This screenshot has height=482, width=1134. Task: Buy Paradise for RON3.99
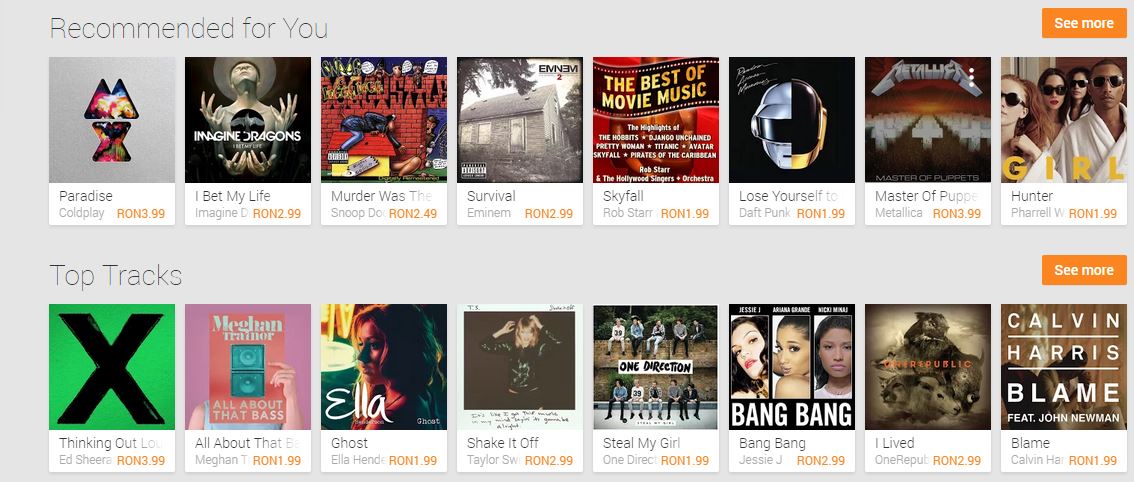[x=140, y=213]
